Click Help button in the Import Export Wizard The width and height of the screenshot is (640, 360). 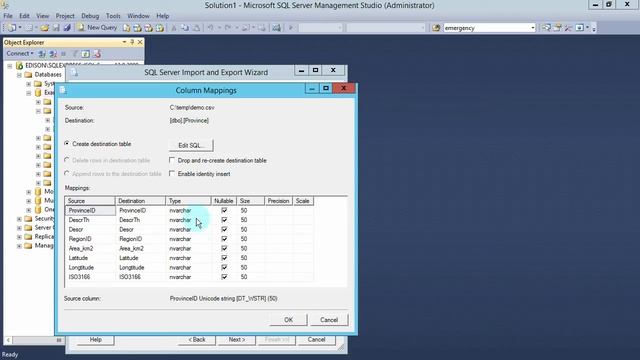pos(96,340)
